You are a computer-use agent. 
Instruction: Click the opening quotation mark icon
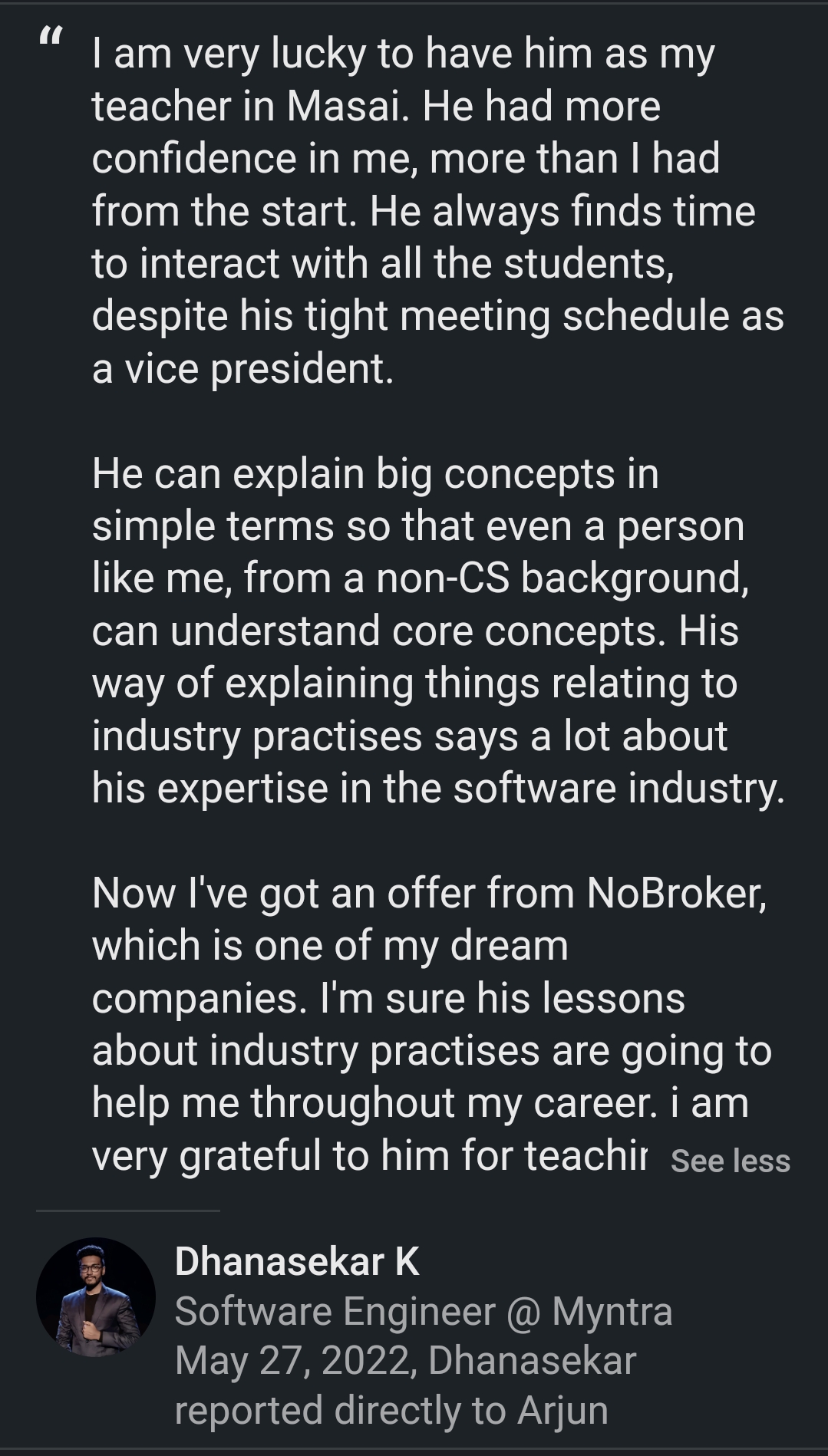(52, 36)
